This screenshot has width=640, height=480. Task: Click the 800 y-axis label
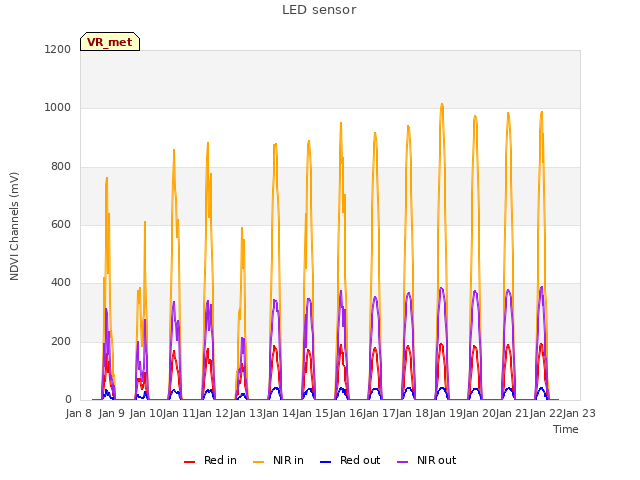click(61, 167)
